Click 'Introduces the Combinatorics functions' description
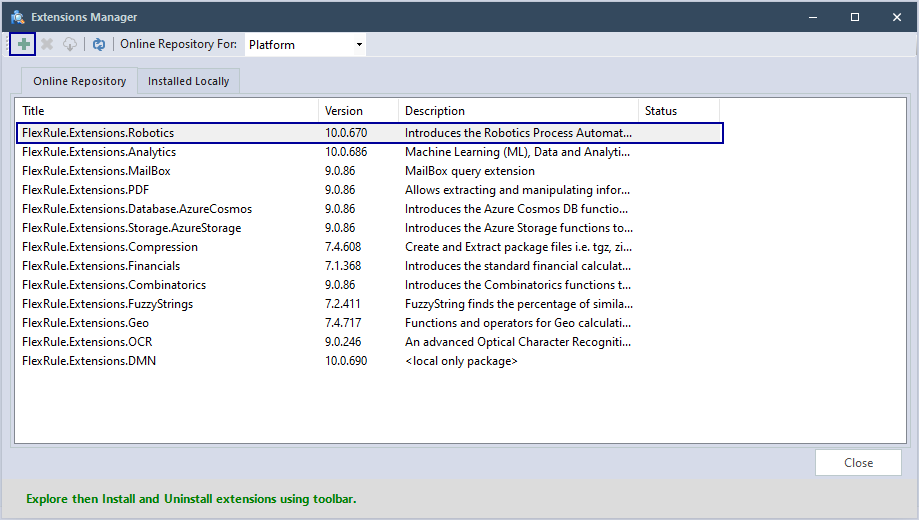Viewport: 919px width, 520px height. point(518,285)
